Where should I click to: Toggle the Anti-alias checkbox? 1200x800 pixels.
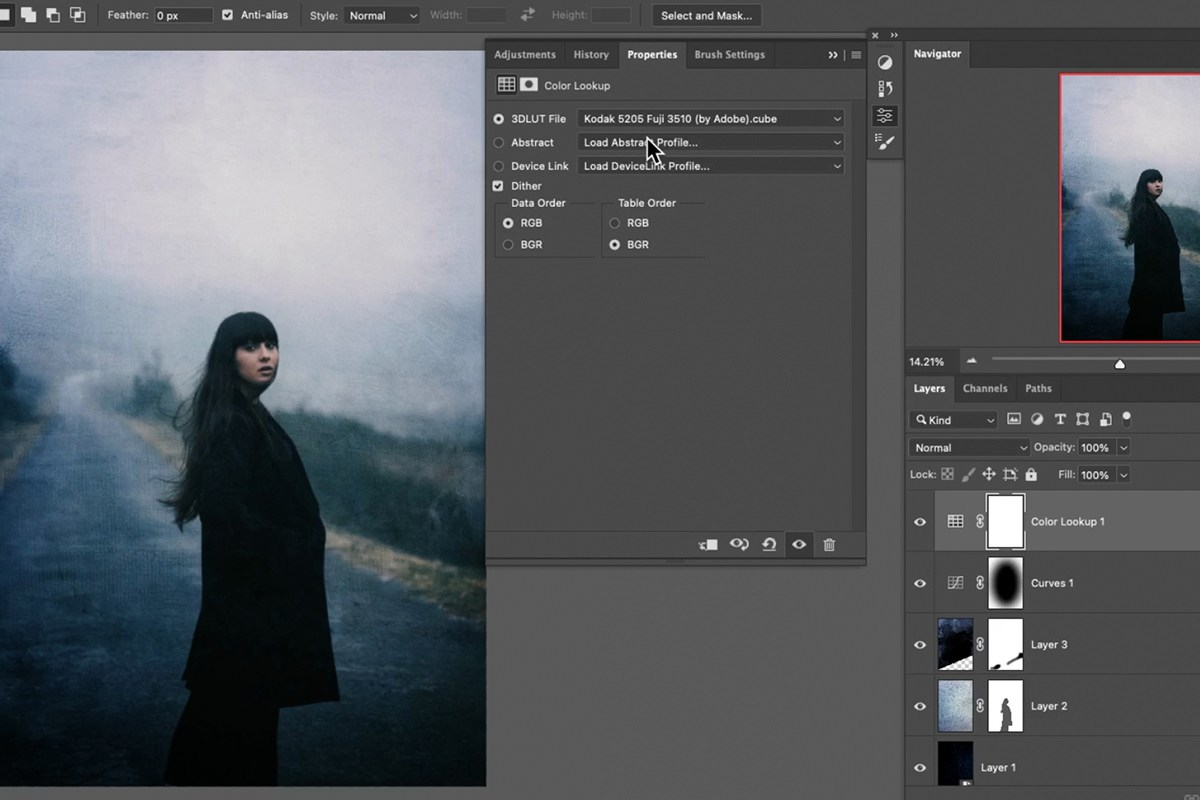[x=228, y=15]
